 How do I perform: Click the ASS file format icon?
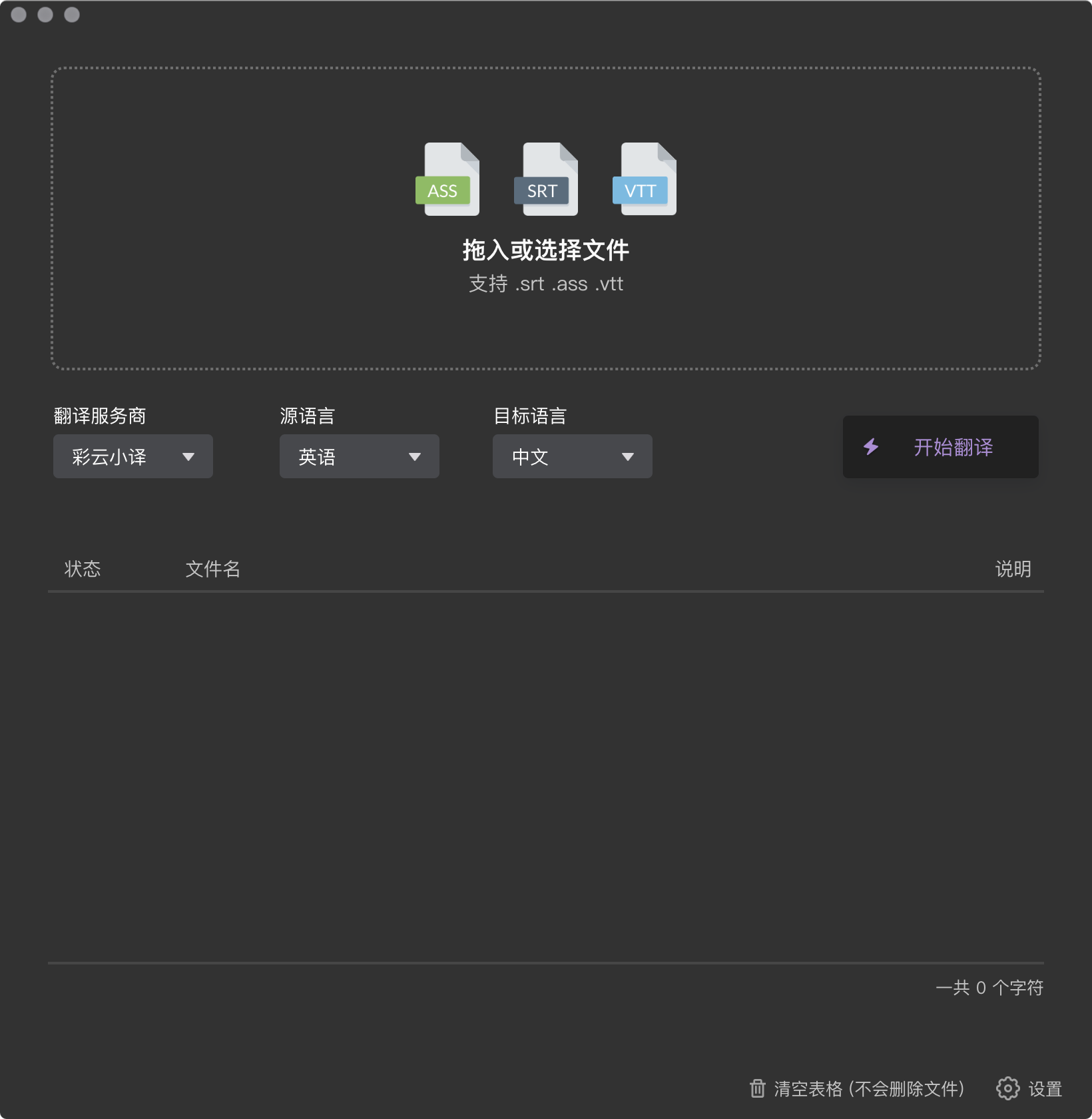[447, 179]
